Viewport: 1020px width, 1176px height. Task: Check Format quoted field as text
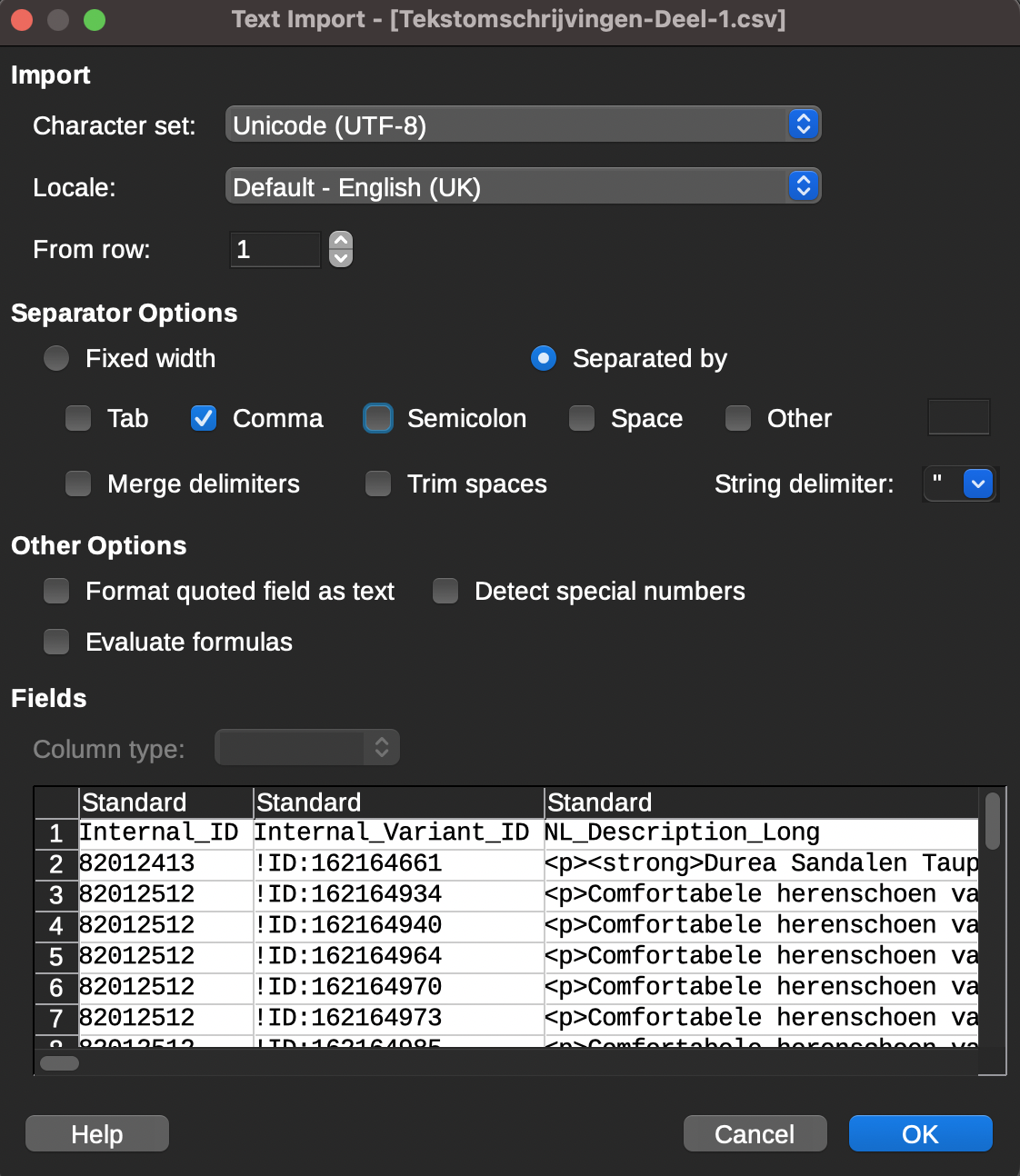[x=56, y=591]
